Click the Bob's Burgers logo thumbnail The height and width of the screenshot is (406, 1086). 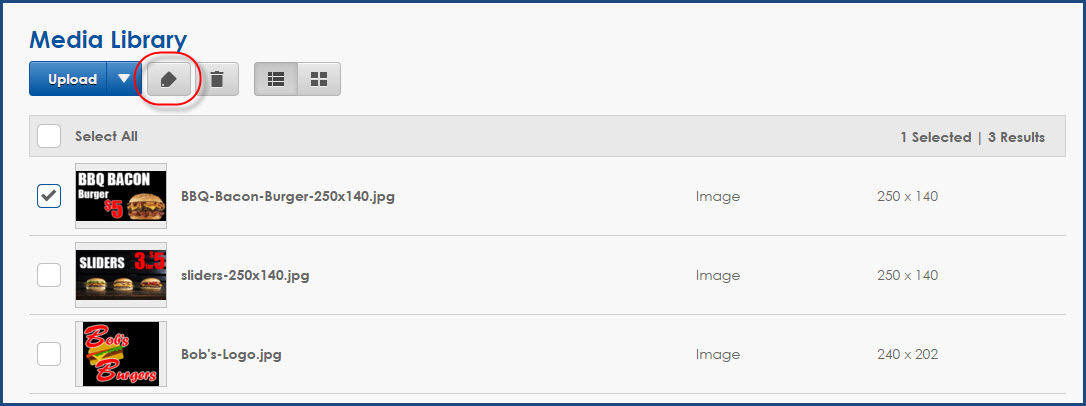tap(120, 354)
